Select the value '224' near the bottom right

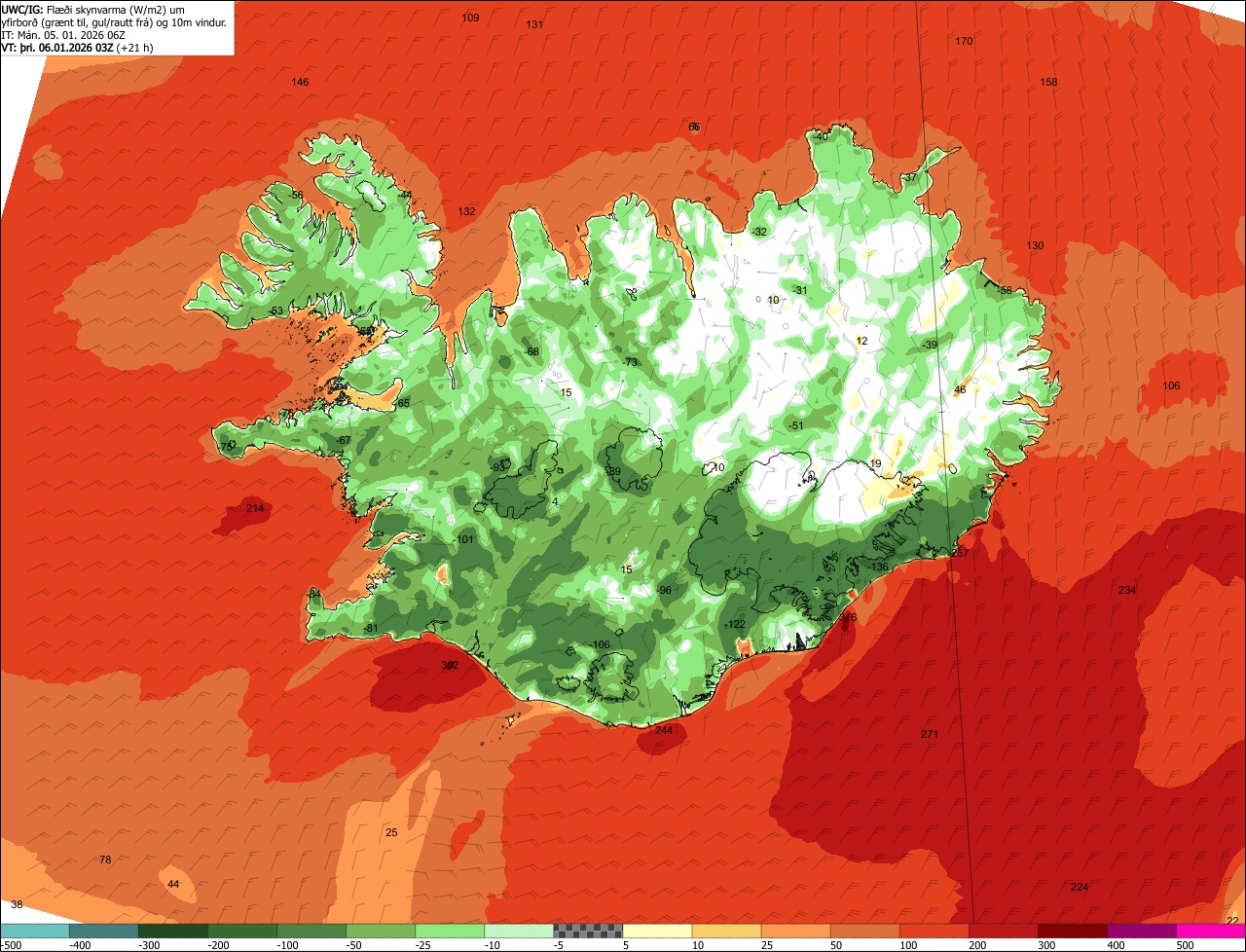tap(1079, 887)
